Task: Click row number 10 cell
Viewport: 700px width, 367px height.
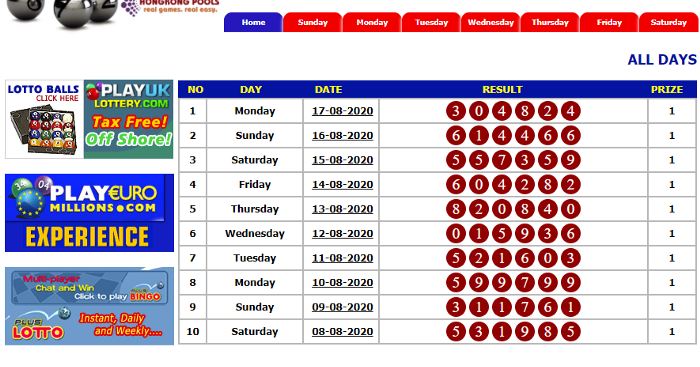Action: (x=193, y=332)
